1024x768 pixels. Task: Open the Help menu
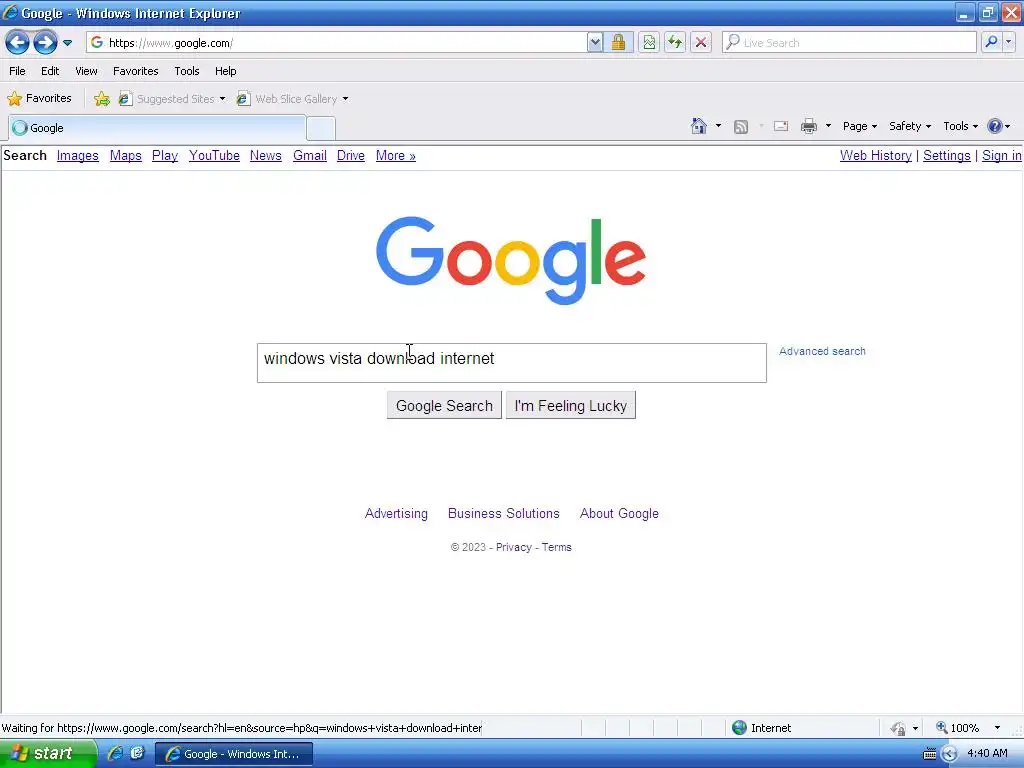click(x=225, y=71)
